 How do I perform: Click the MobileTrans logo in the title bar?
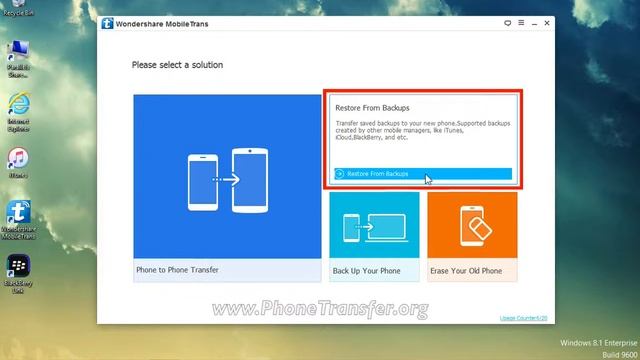[x=107, y=24]
